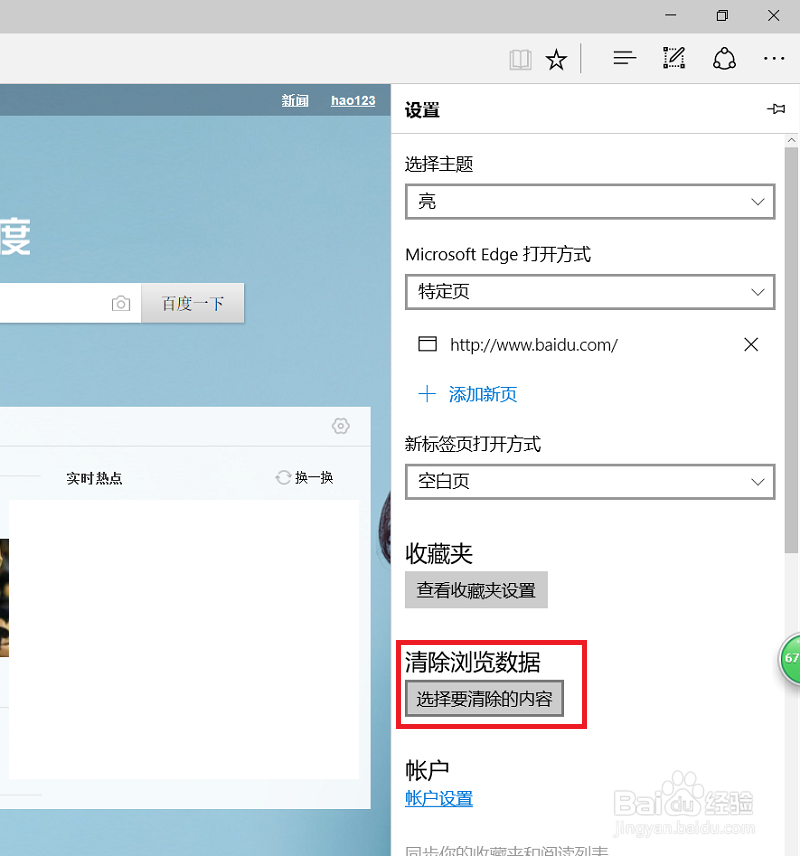Click 查看收藏夹设置 button
The image size is (800, 856).
point(476,590)
